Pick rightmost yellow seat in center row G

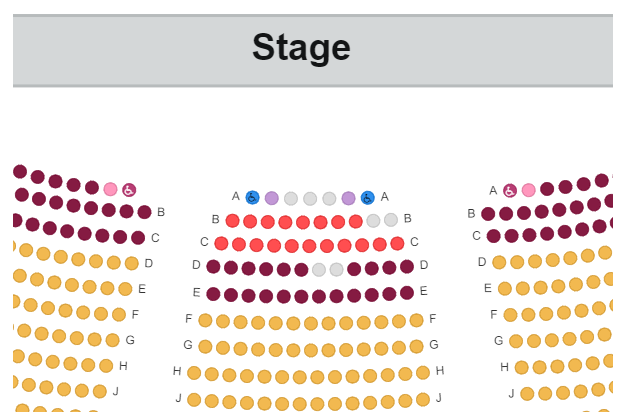pos(416,346)
